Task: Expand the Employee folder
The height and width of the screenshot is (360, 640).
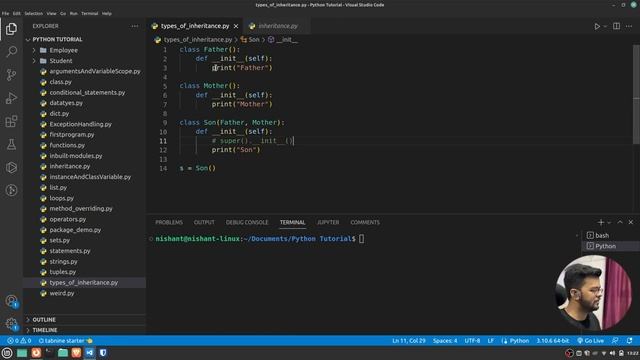Action: 84,50
